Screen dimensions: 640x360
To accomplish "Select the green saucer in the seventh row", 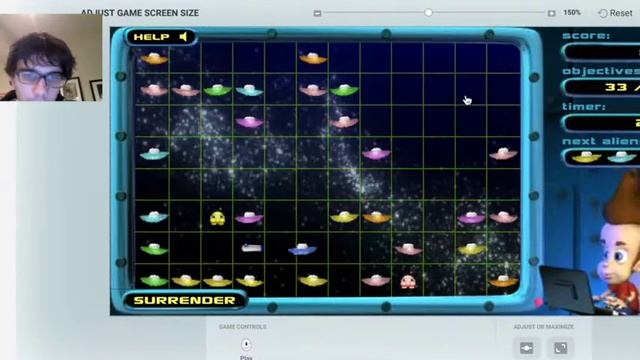I will coord(154,249).
